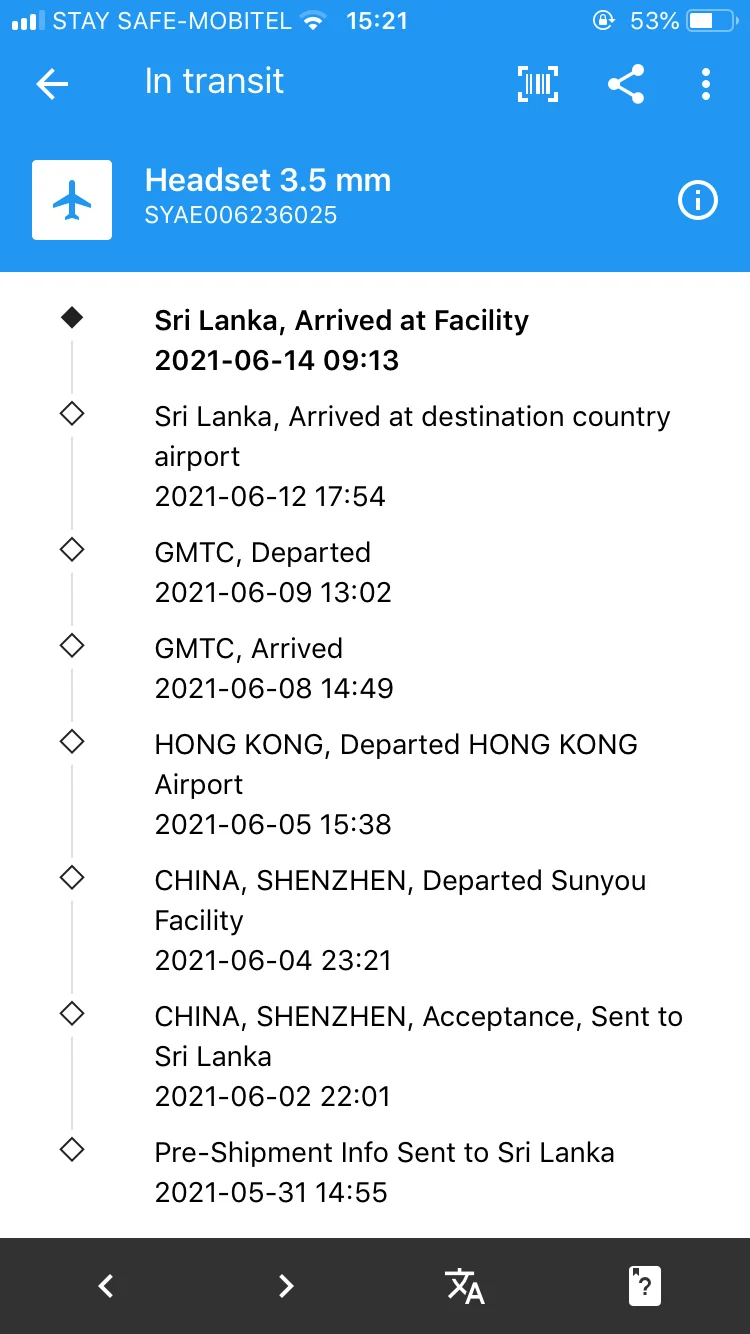Tap the filled diamond marker for the latest status
Screen dimensions: 750x1334
click(72, 318)
